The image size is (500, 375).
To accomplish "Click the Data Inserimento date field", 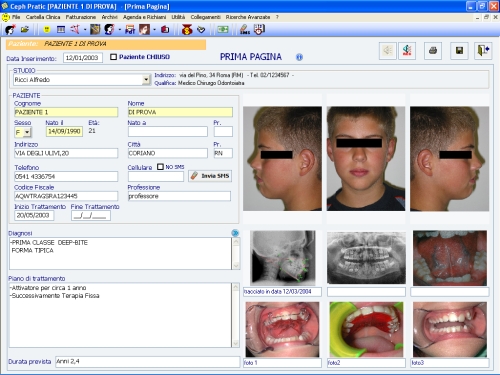I will click(x=83, y=58).
